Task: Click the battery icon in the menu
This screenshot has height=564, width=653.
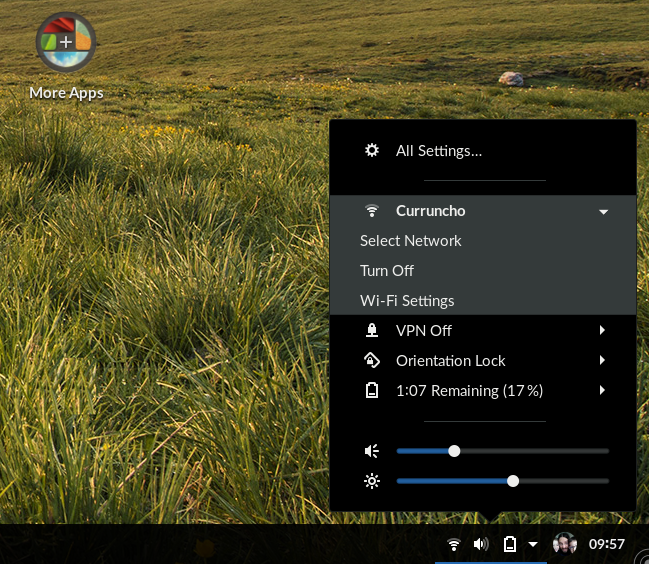Action: [372, 390]
